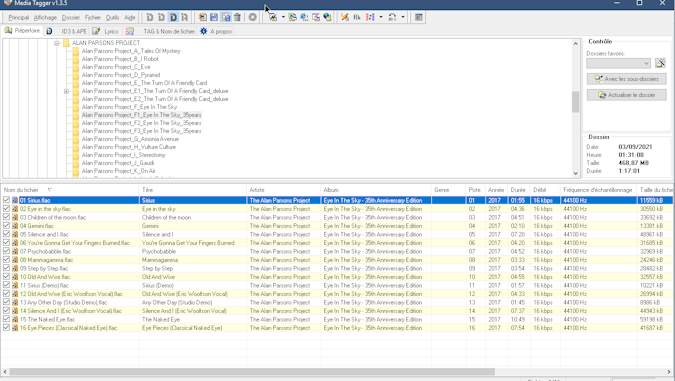Click folder tree scrollbar down arrow
Screen dimensions: 675x381
(x=576, y=173)
